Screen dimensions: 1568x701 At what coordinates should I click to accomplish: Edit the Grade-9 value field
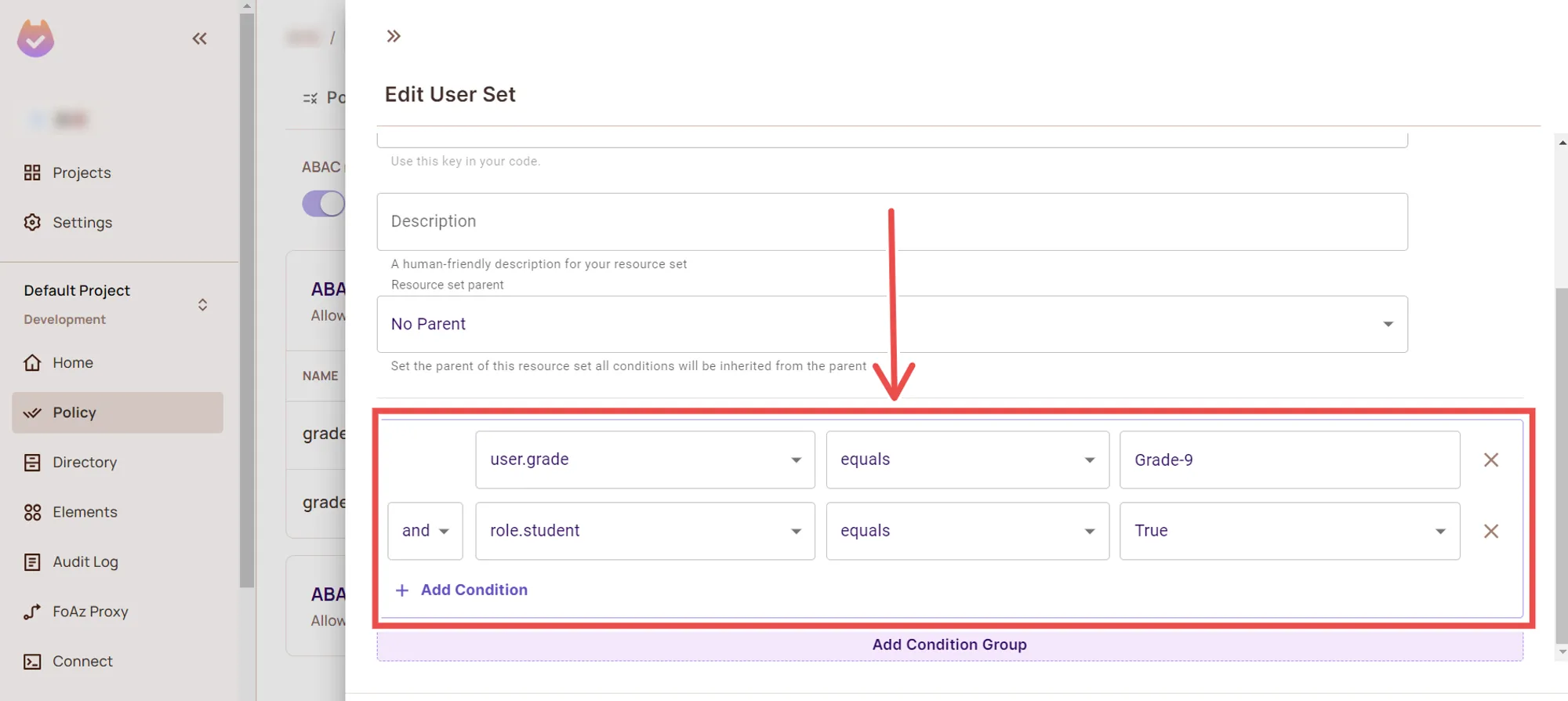[1289, 460]
